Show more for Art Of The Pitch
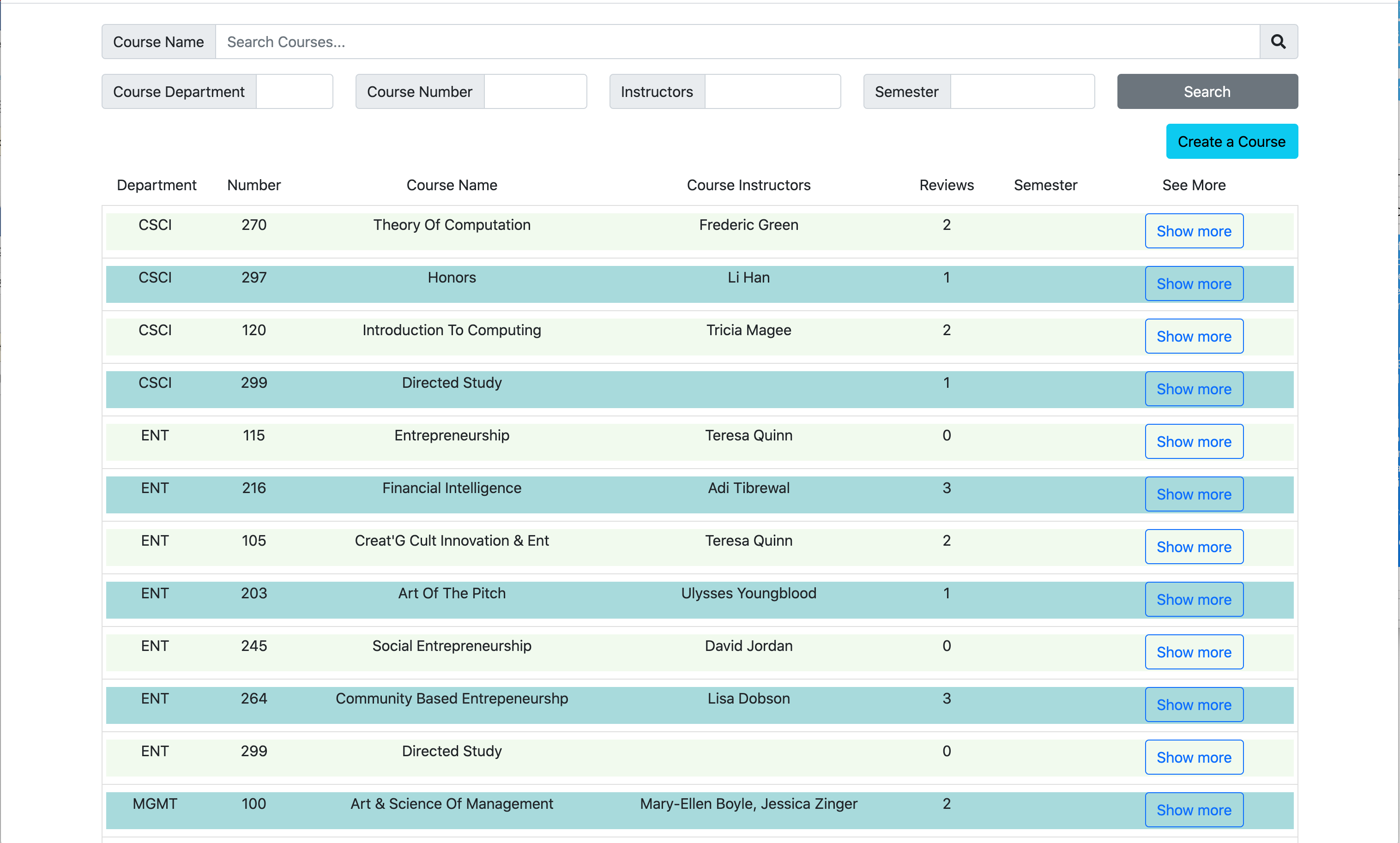Image resolution: width=1400 pixels, height=843 pixels. pyautogui.click(x=1194, y=599)
